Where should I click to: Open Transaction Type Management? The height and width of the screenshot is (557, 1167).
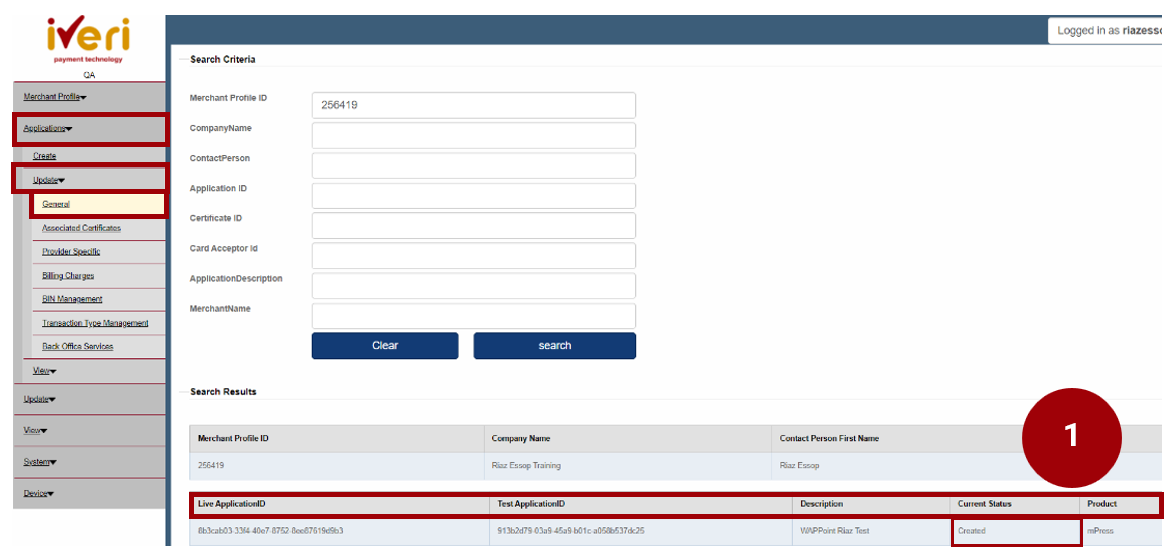tap(95, 323)
